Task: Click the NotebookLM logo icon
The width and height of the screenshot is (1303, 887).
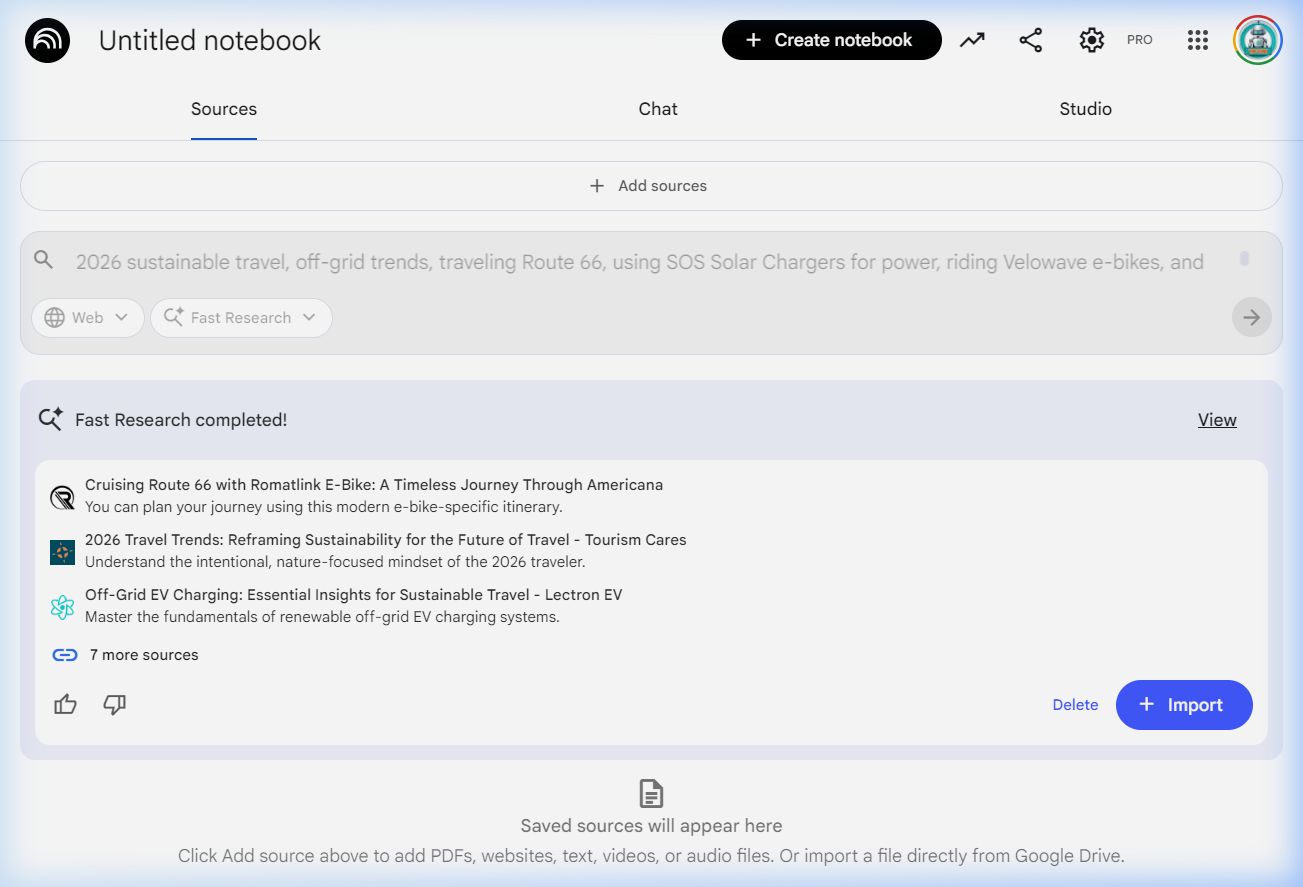Action: 47,41
